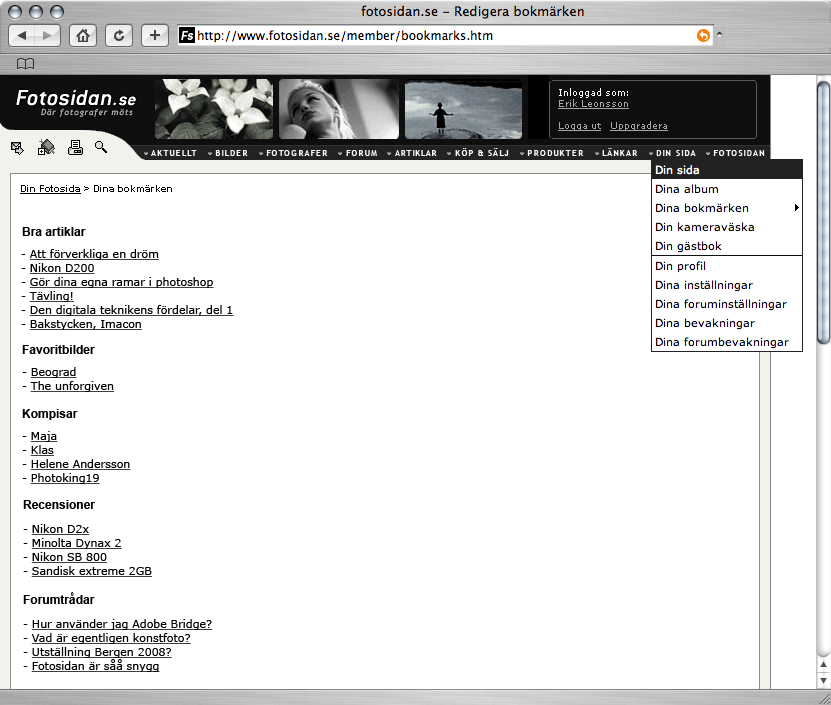Click the Logga ut link
Image resolution: width=831 pixels, height=705 pixels.
[x=579, y=126]
